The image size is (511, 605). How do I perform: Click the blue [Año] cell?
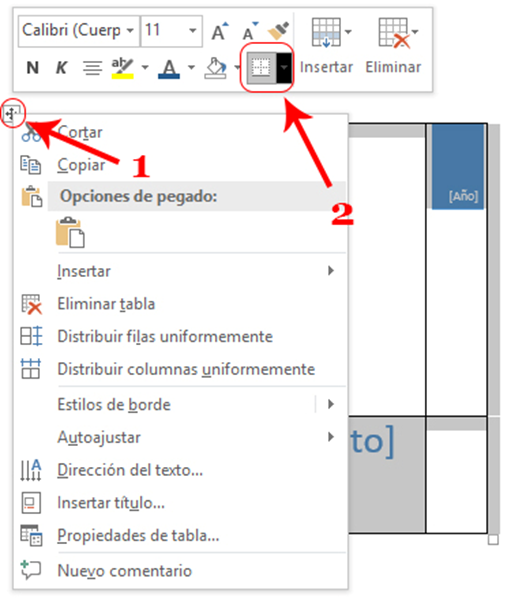coord(457,167)
